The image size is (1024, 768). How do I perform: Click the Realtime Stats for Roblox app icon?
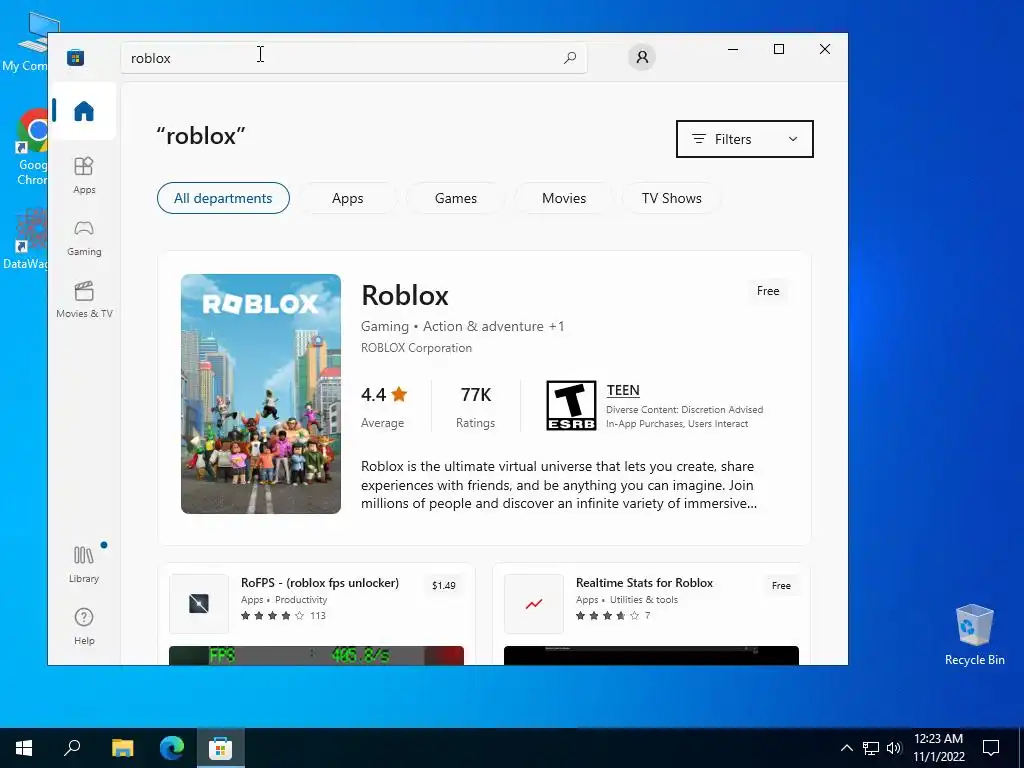(534, 603)
